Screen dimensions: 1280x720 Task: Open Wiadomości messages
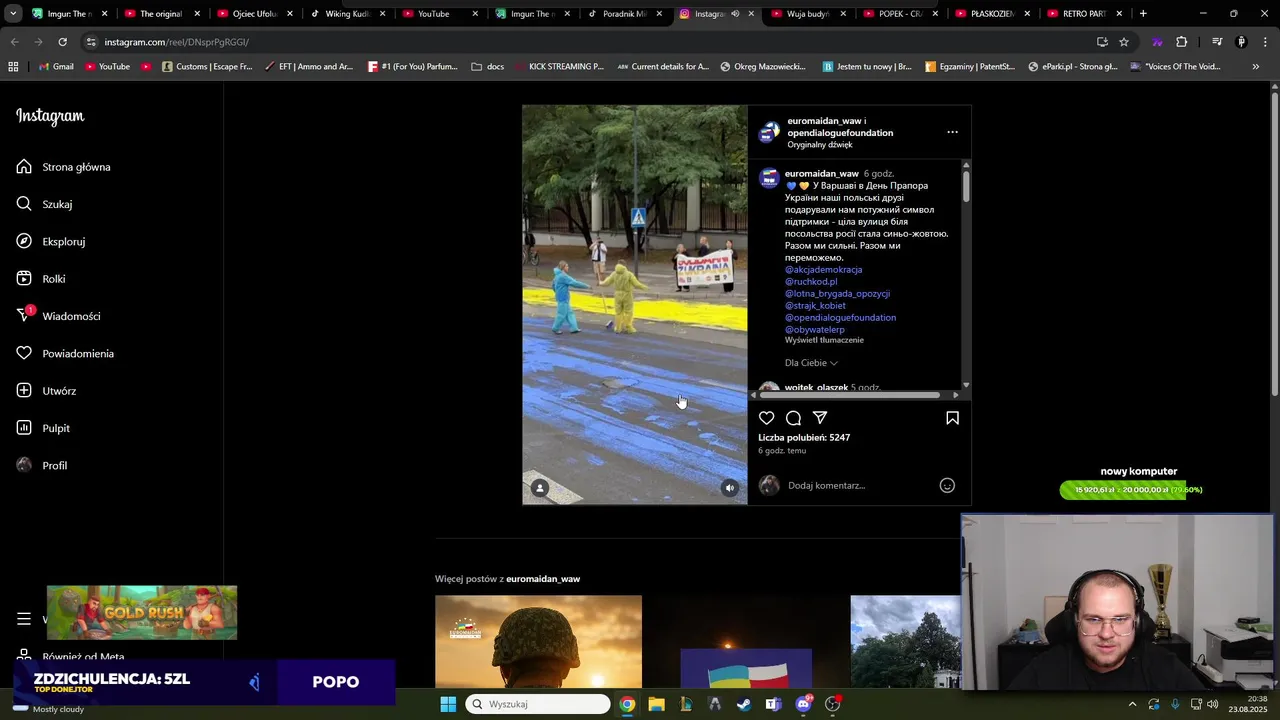coord(59,316)
